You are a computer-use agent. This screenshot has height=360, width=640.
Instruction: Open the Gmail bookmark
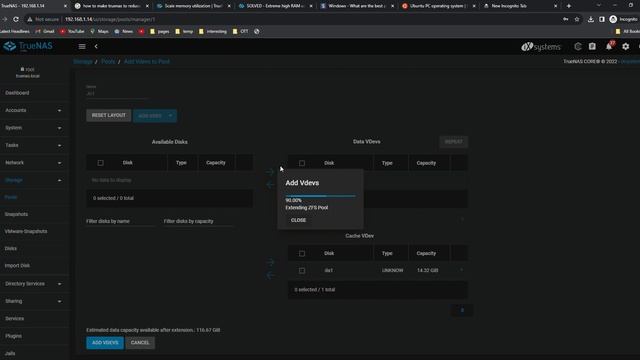[x=45, y=31]
